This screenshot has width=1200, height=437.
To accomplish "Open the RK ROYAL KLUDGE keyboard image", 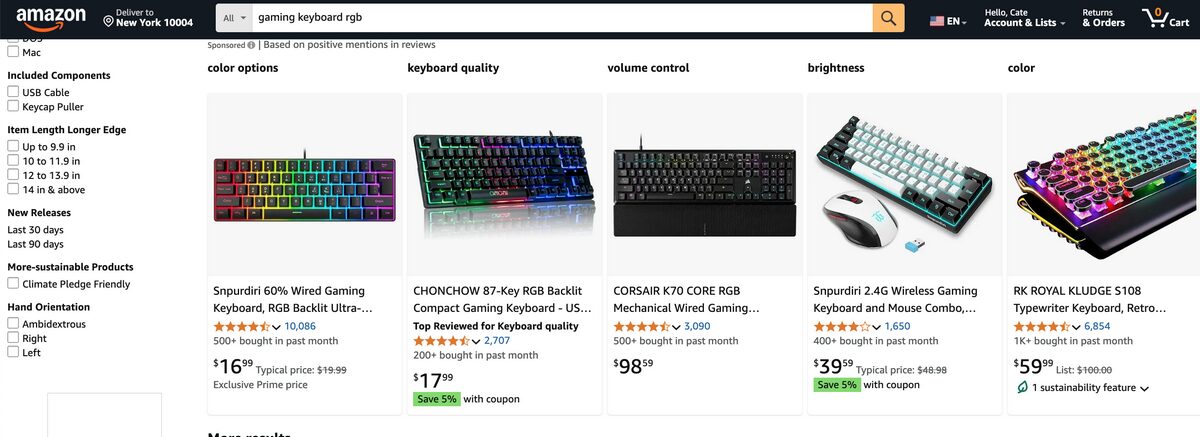I will point(1104,183).
